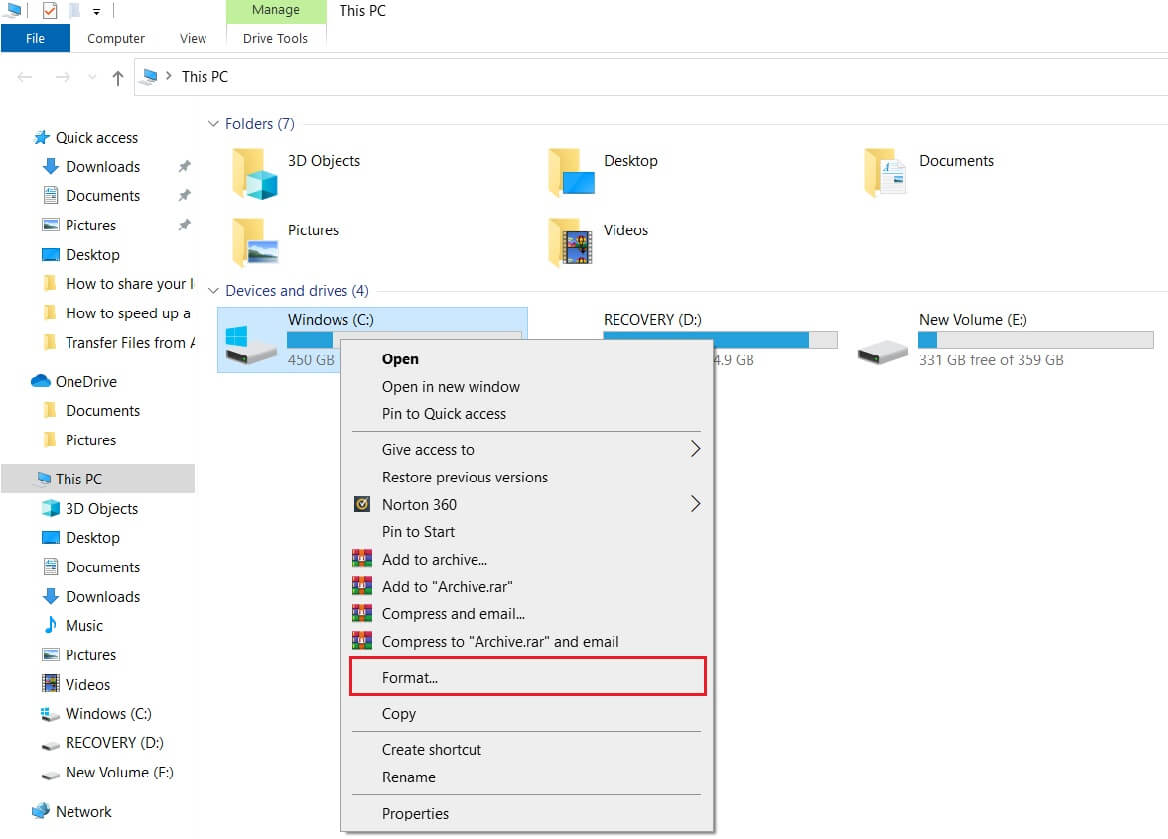Open 'How to share your' folder in sidebar
The width and height of the screenshot is (1168, 839).
pos(118,284)
